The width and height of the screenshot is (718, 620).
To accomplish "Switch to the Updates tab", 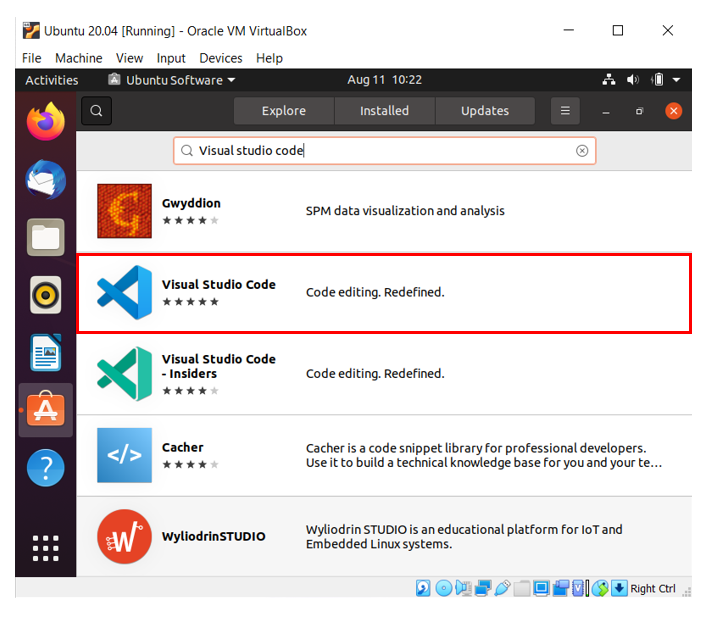I will coord(485,111).
